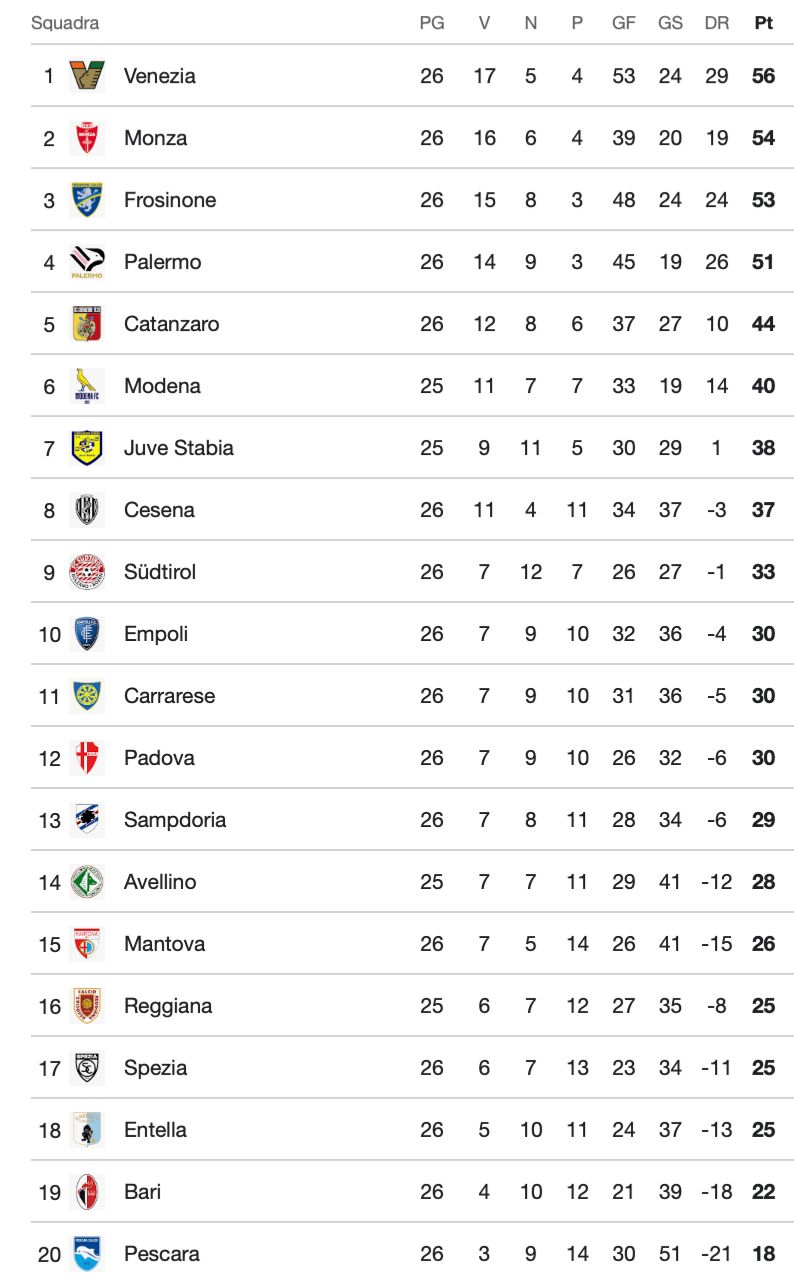794x1280 pixels.
Task: Click the DR column header
Action: (x=717, y=23)
